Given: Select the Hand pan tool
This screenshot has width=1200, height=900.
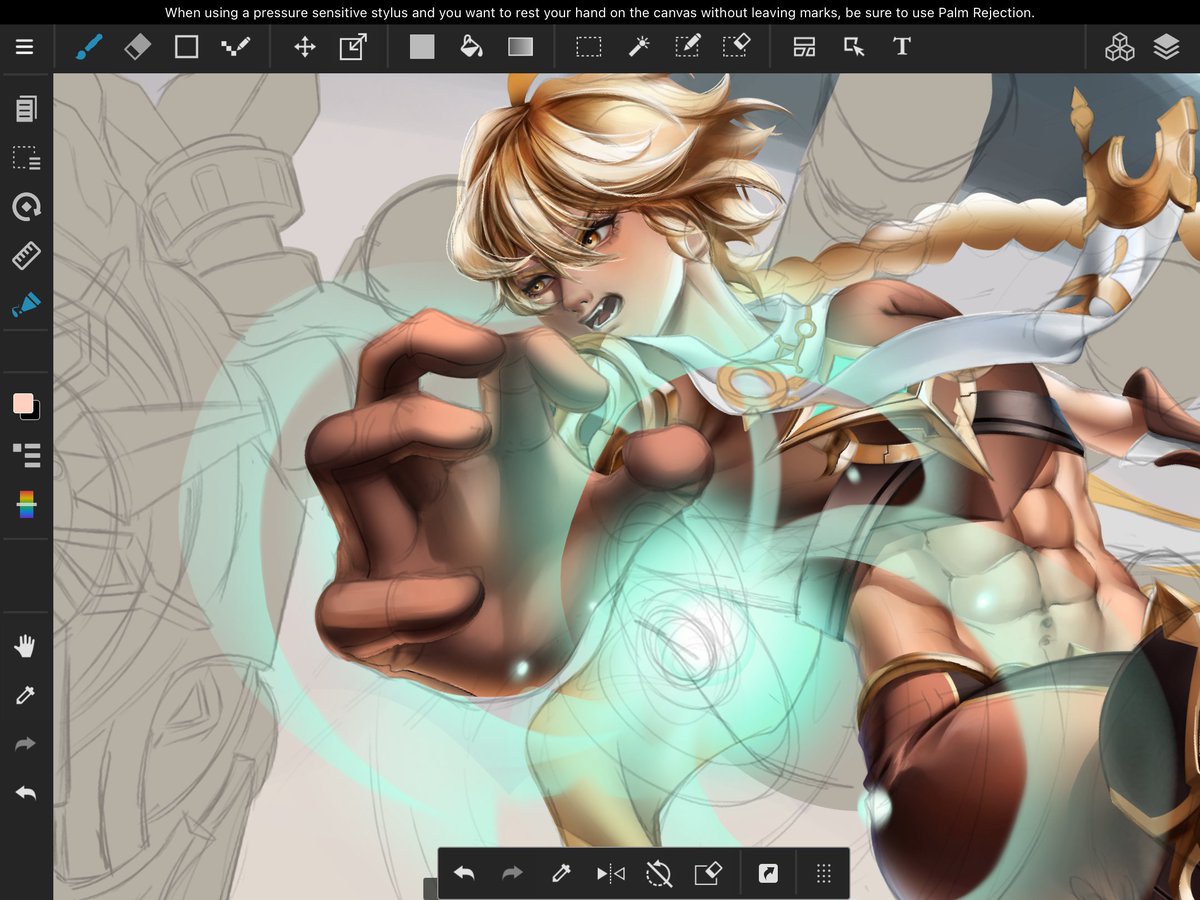Looking at the screenshot, I should 26,646.
